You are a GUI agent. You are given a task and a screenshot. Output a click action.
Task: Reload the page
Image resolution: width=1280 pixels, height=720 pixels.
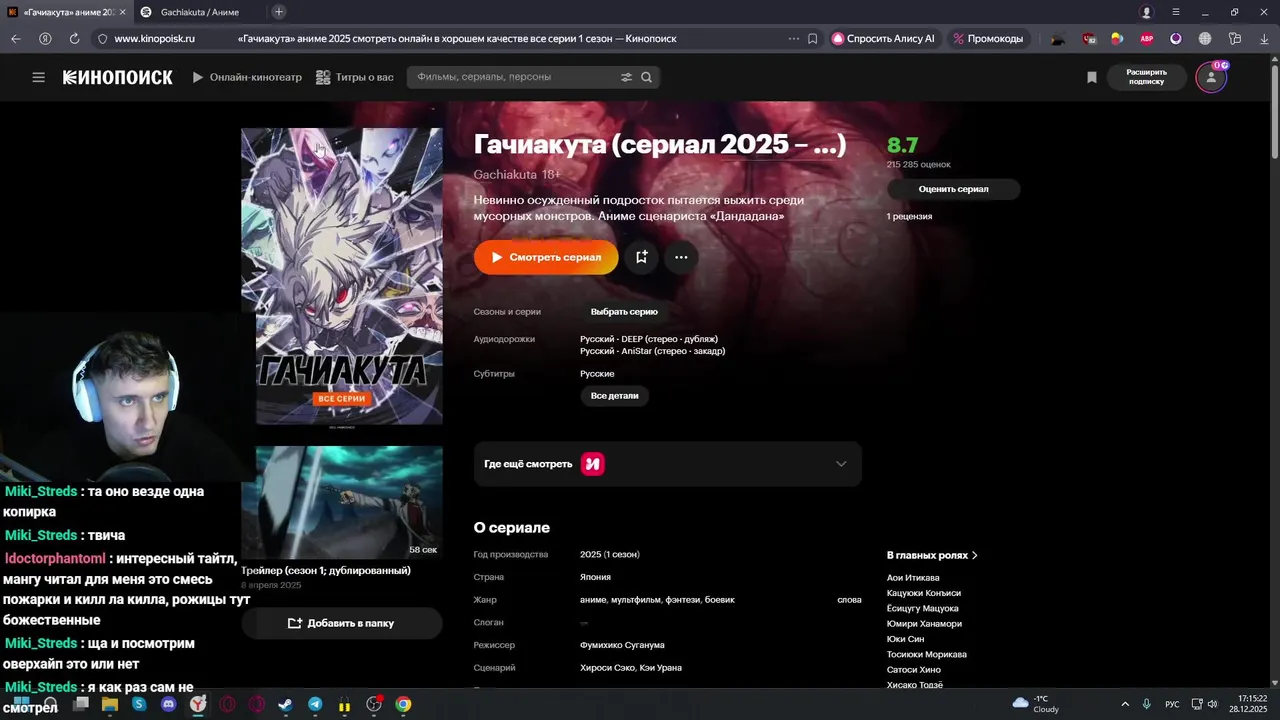tap(74, 38)
